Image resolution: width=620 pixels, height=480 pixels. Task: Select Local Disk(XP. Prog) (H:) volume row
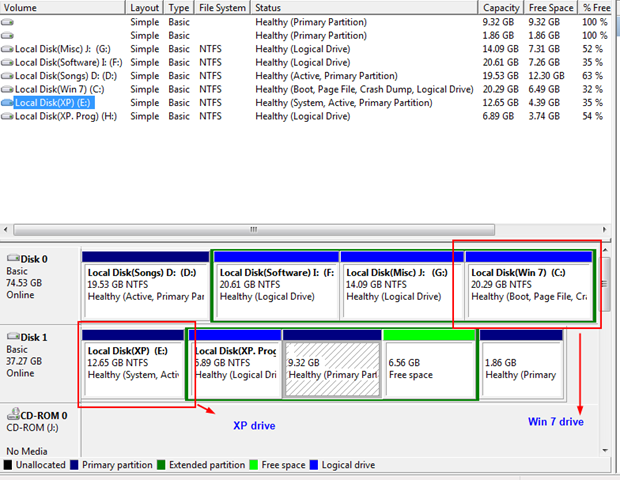(x=305, y=116)
